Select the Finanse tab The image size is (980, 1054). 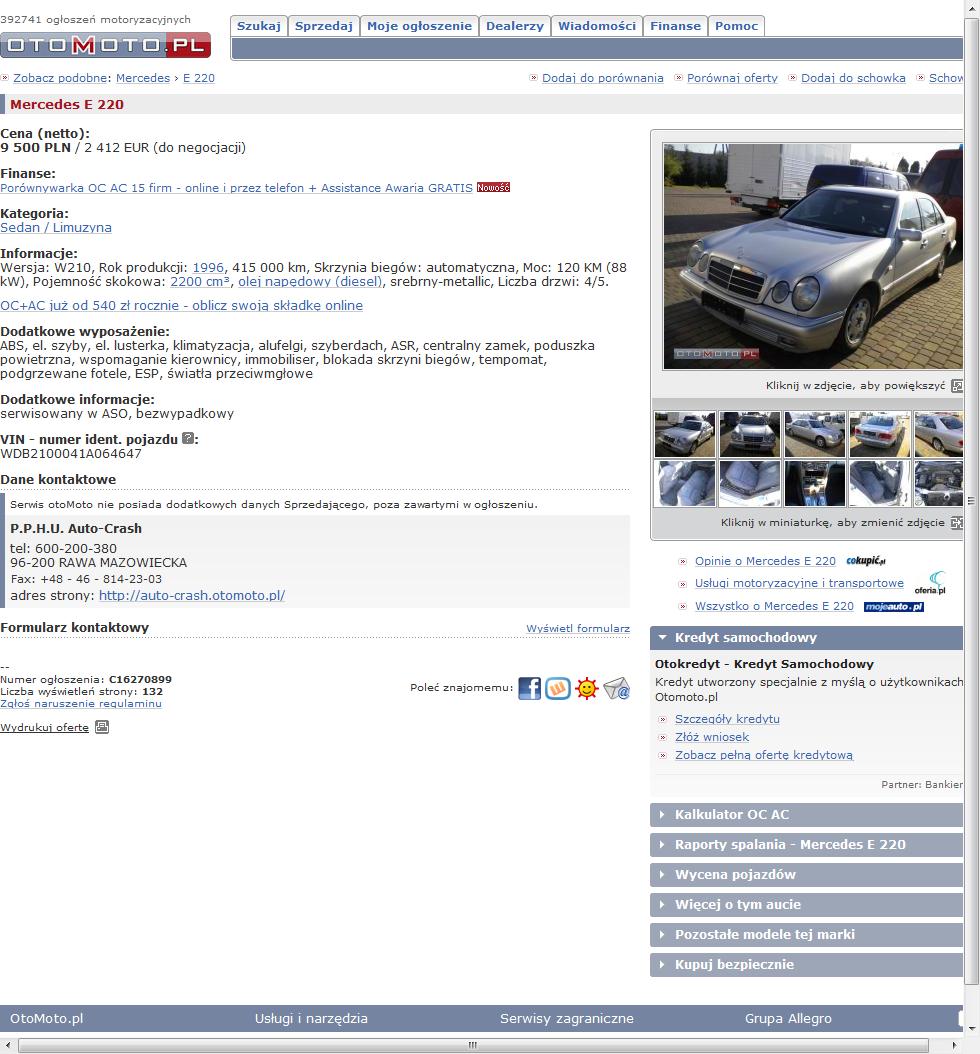tap(676, 26)
